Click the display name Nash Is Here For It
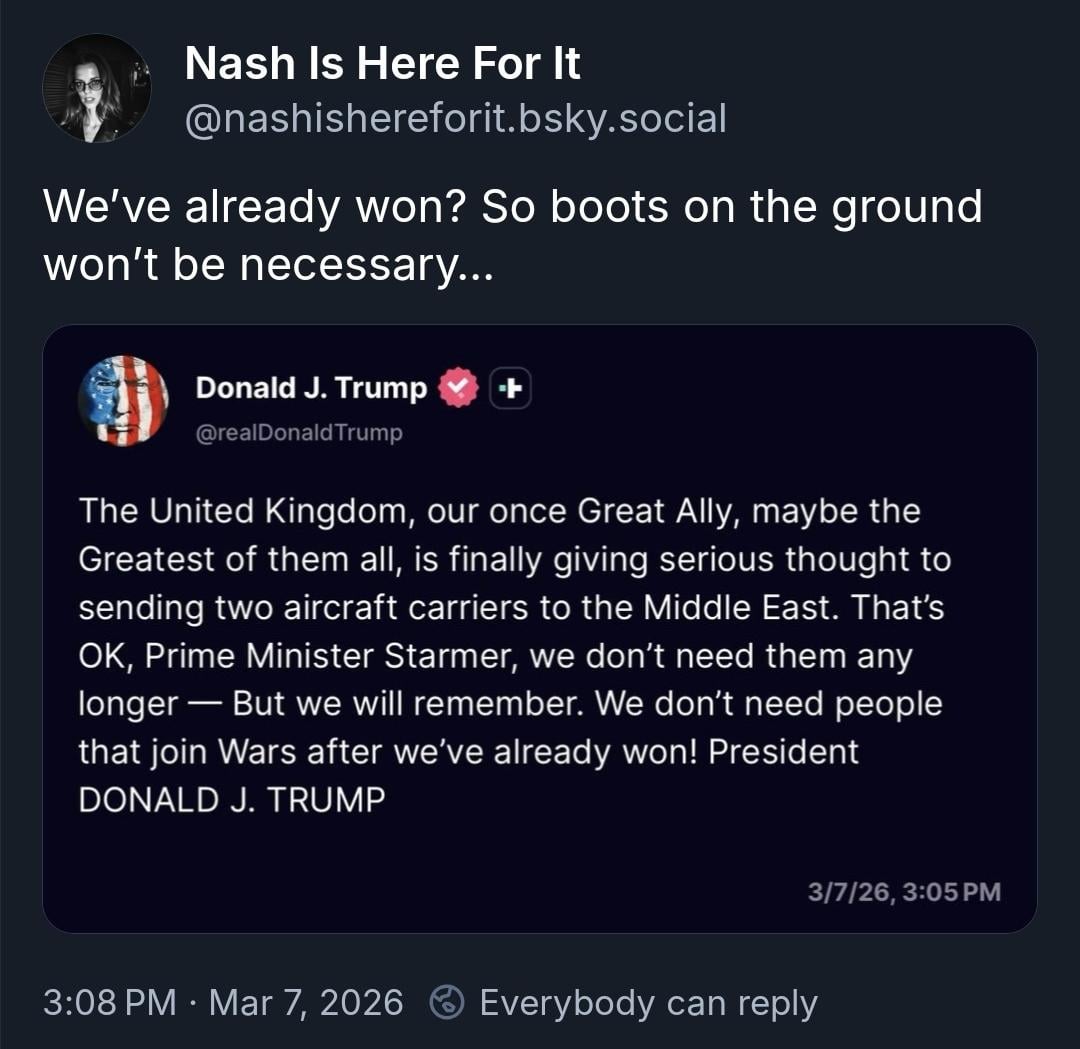 point(382,65)
